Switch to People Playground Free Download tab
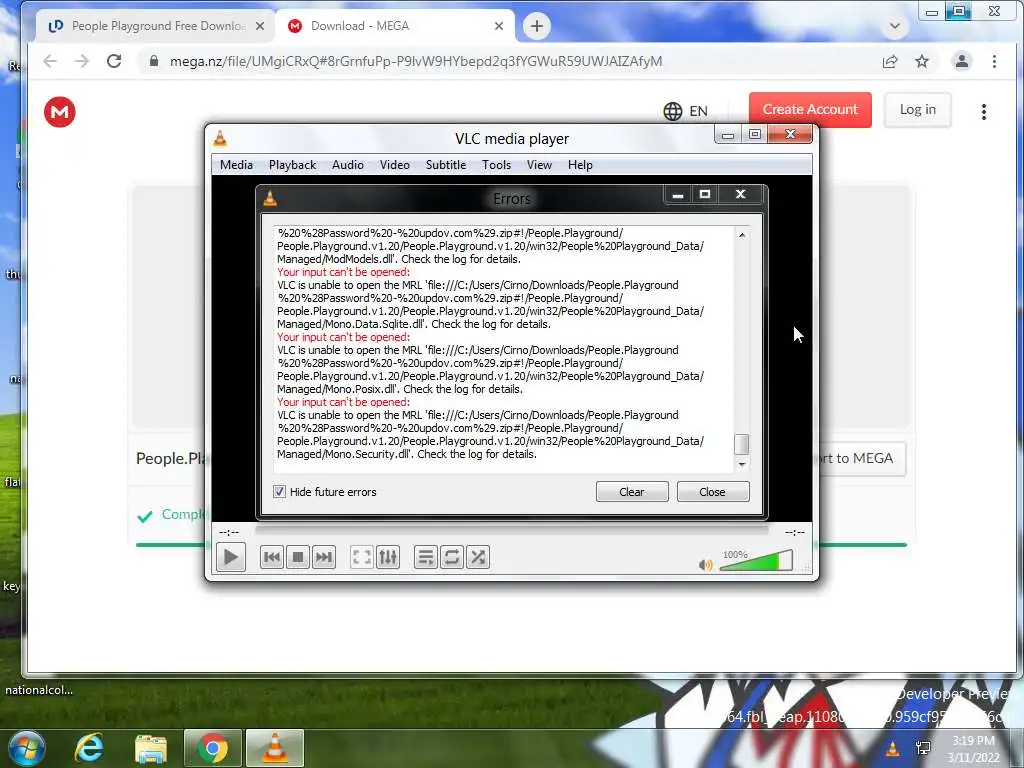Viewport: 1024px width, 768px height. 157,26
